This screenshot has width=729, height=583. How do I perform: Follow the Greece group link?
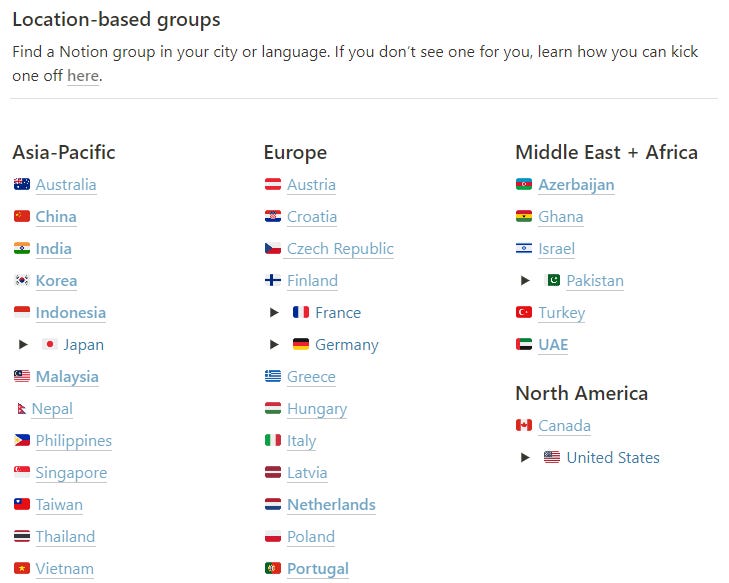311,377
